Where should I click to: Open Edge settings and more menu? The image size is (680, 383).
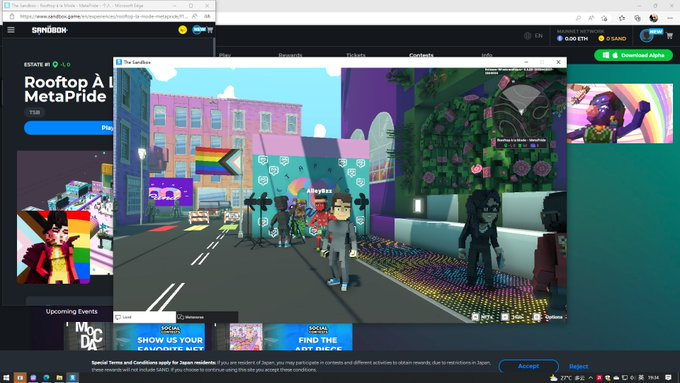[670, 18]
